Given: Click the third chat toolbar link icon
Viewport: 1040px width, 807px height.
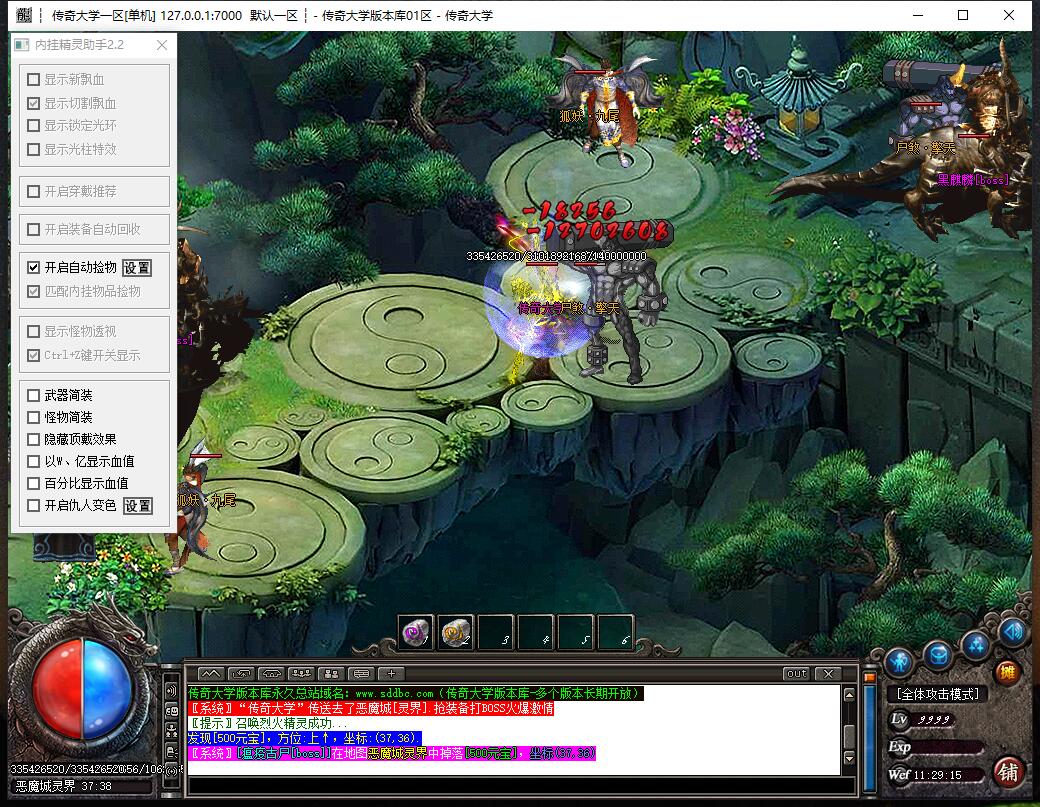Looking at the screenshot, I should point(272,674).
